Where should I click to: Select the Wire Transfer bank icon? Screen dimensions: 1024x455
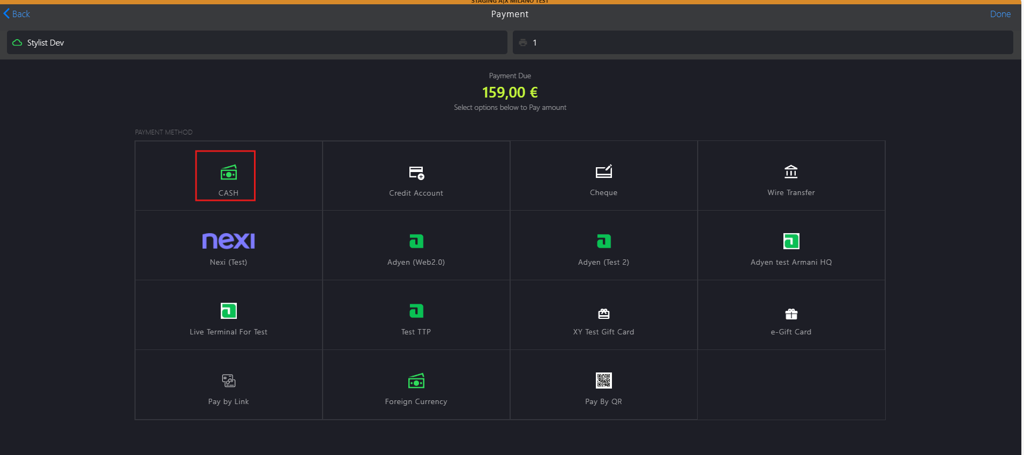[791, 172]
